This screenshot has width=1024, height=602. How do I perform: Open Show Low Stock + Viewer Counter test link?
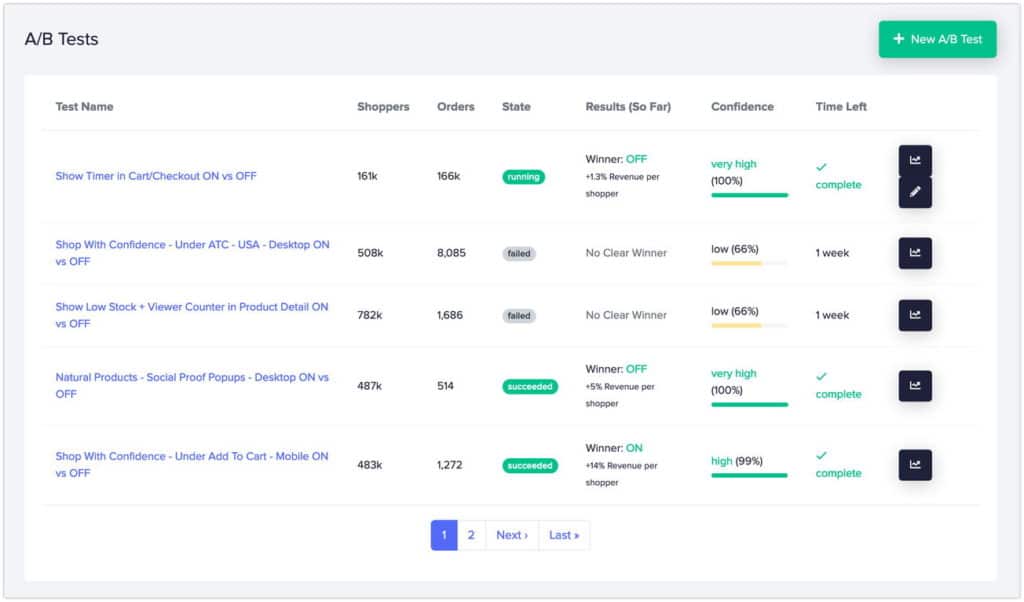point(192,315)
